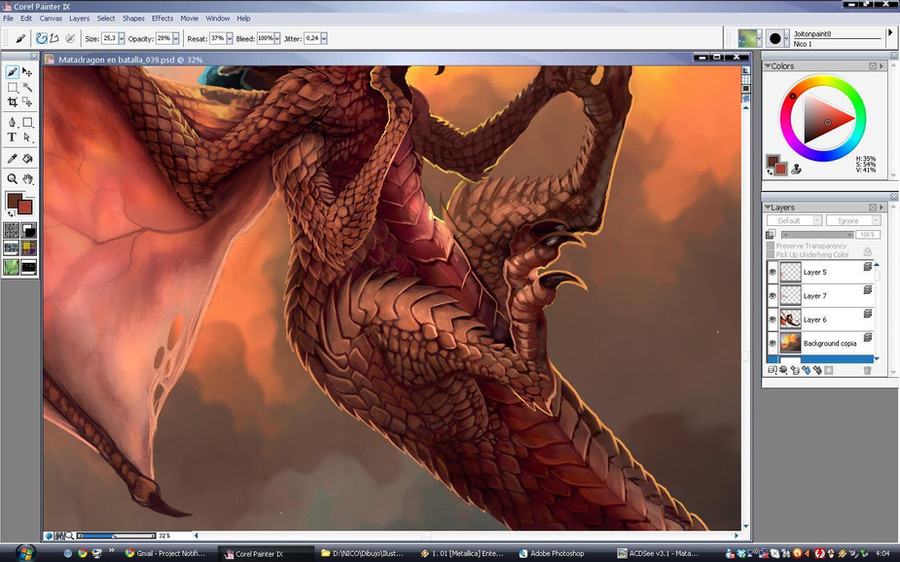
Task: Select the Shape Selection arrow tool
Action: [x=28, y=137]
